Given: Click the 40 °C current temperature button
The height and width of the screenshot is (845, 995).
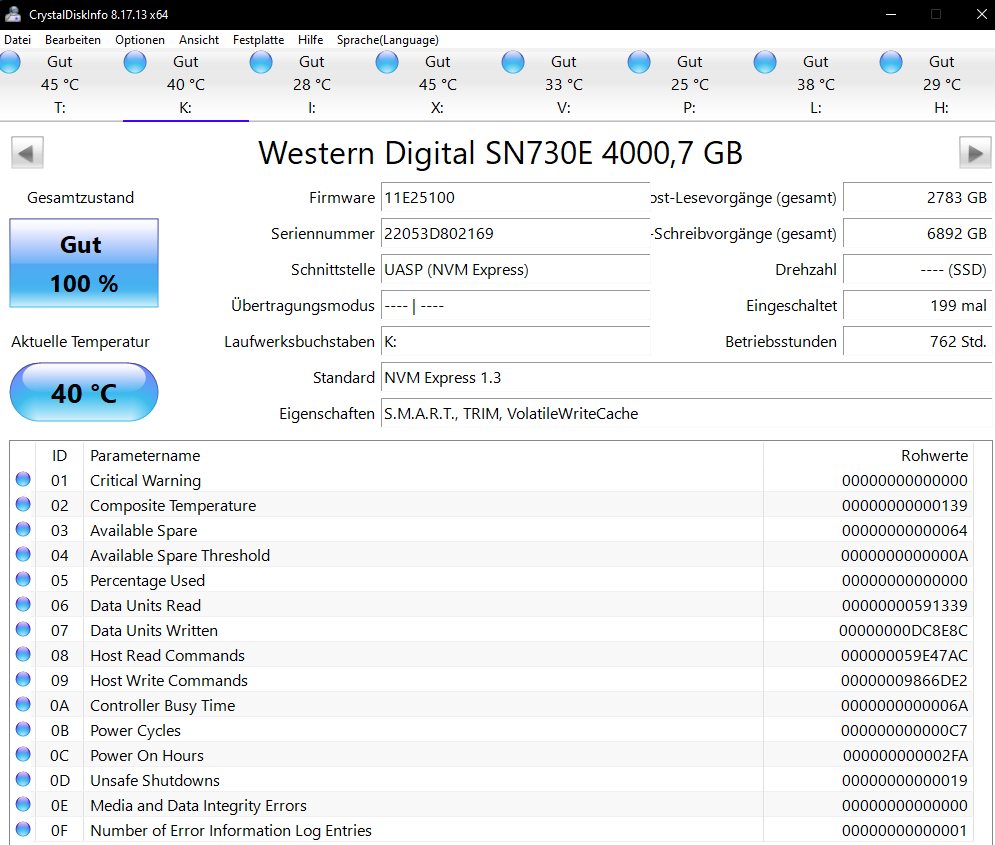Looking at the screenshot, I should click(84, 392).
